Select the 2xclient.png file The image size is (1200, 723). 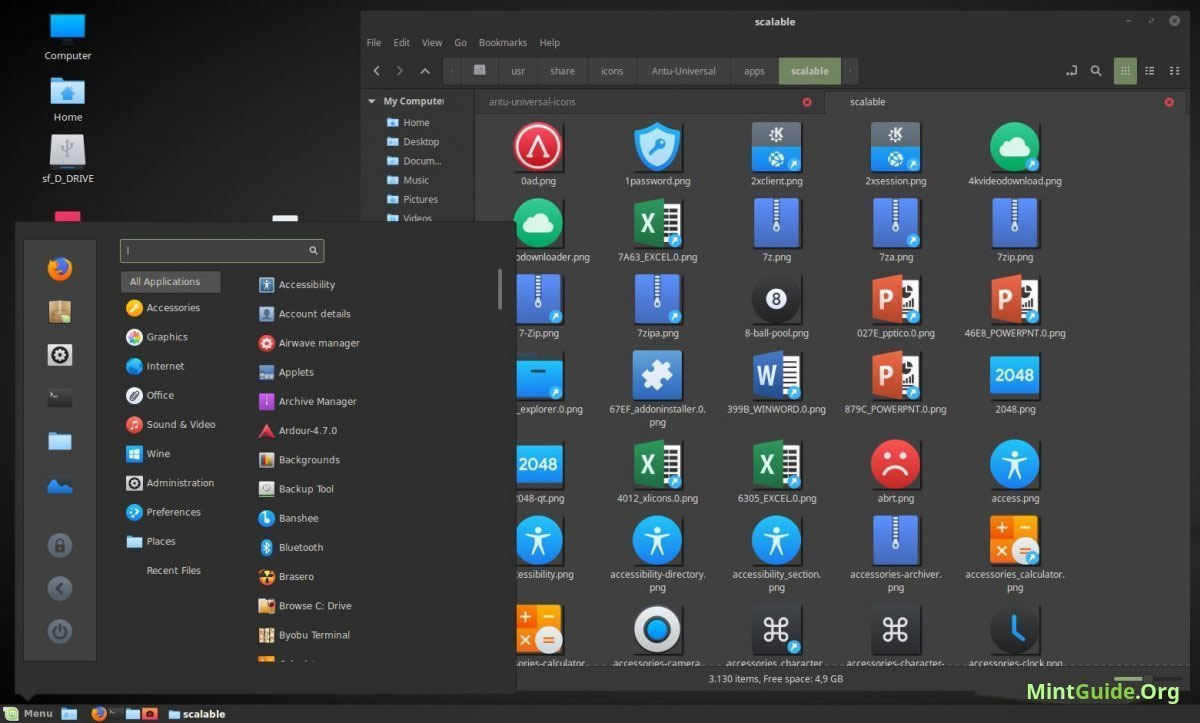[776, 147]
